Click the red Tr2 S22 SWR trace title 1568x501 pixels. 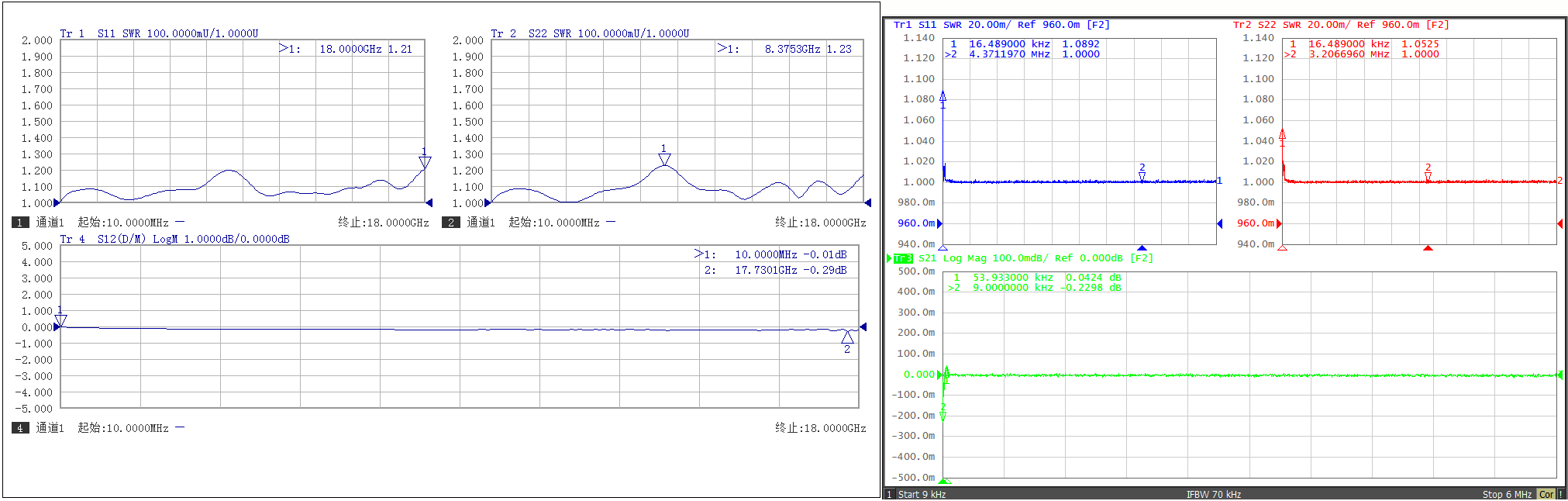(1341, 25)
